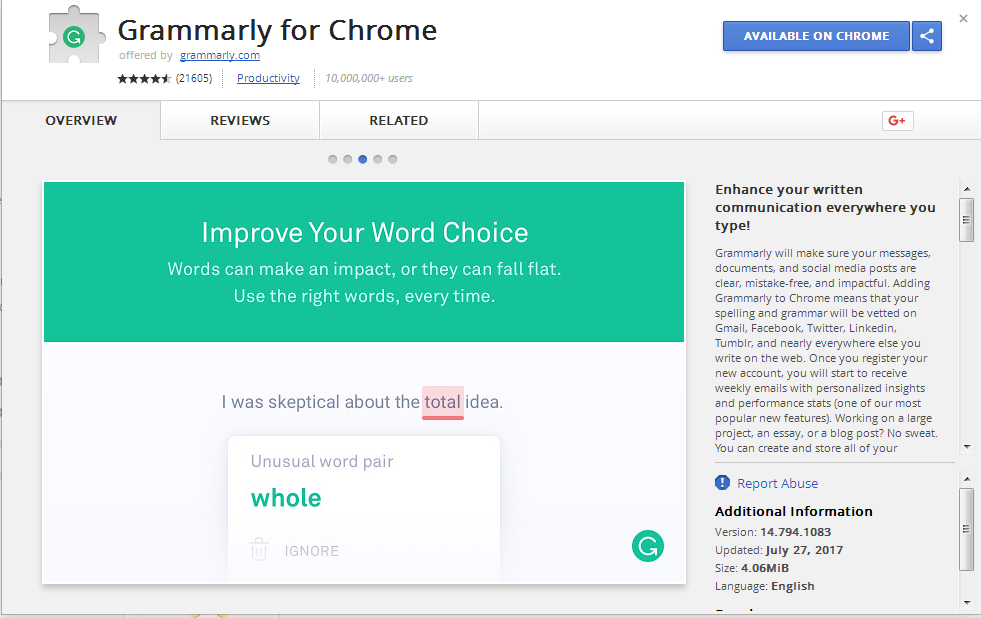
Task: Click the green Grammarly G icon in screenshot
Action: coord(648,546)
